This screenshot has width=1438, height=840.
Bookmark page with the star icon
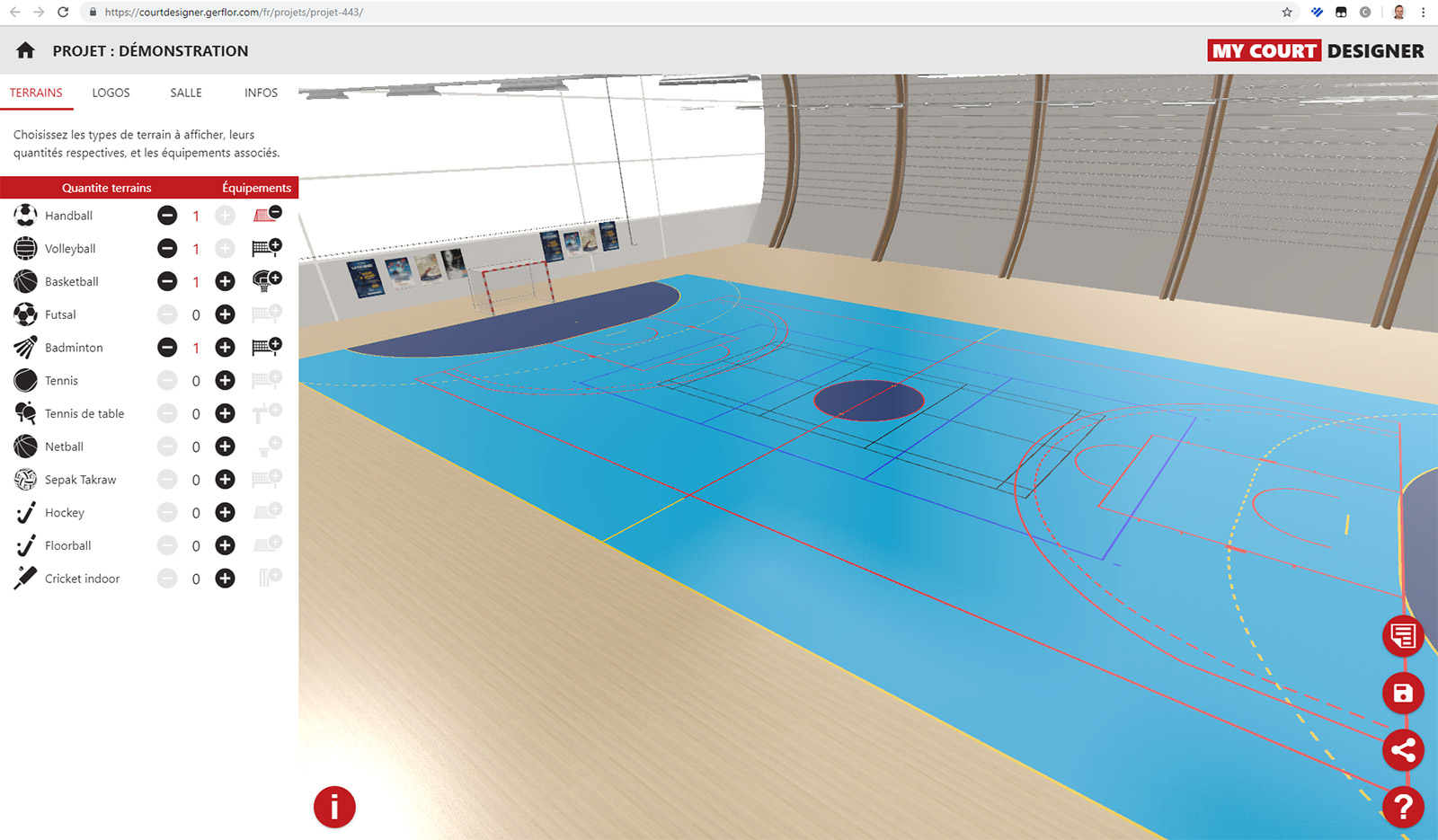(1287, 13)
